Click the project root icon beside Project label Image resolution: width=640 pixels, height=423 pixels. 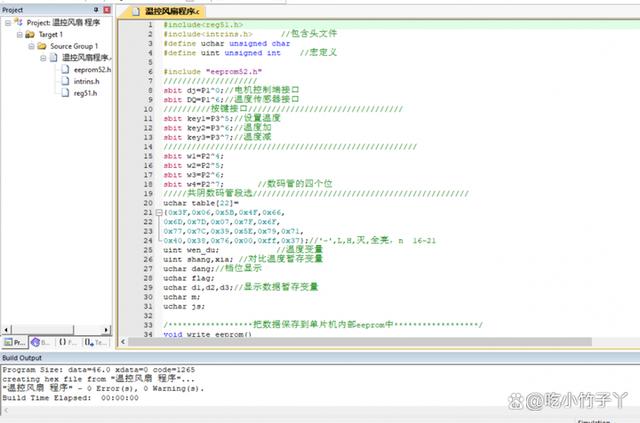tap(18, 22)
